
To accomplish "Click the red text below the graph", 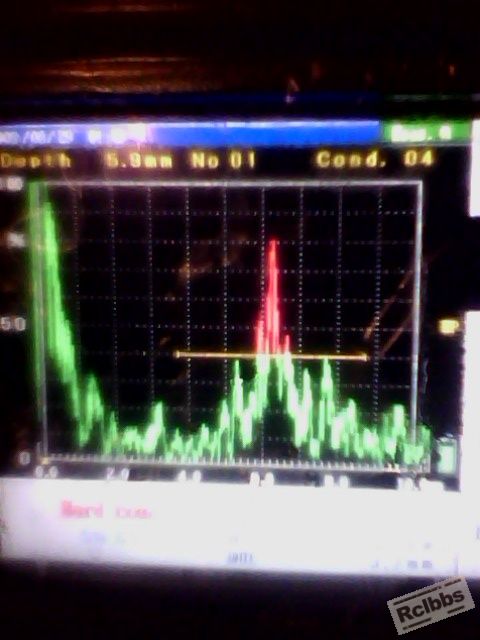I will [x=106, y=510].
